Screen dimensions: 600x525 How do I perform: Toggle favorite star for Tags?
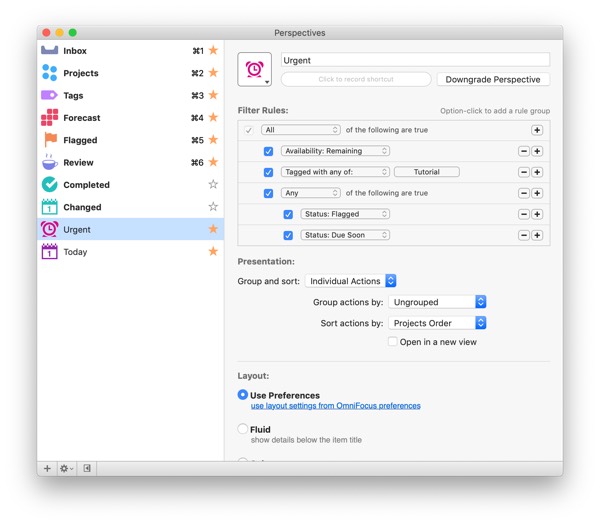pyautogui.click(x=213, y=95)
